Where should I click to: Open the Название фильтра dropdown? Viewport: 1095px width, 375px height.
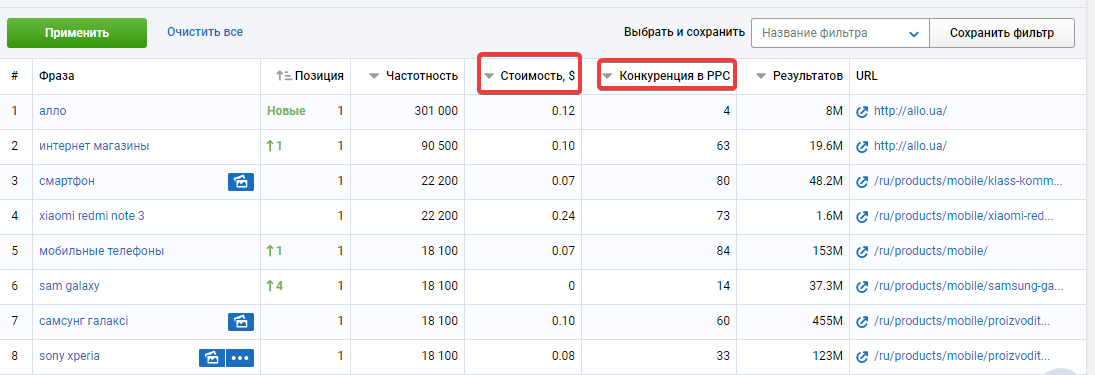point(840,33)
